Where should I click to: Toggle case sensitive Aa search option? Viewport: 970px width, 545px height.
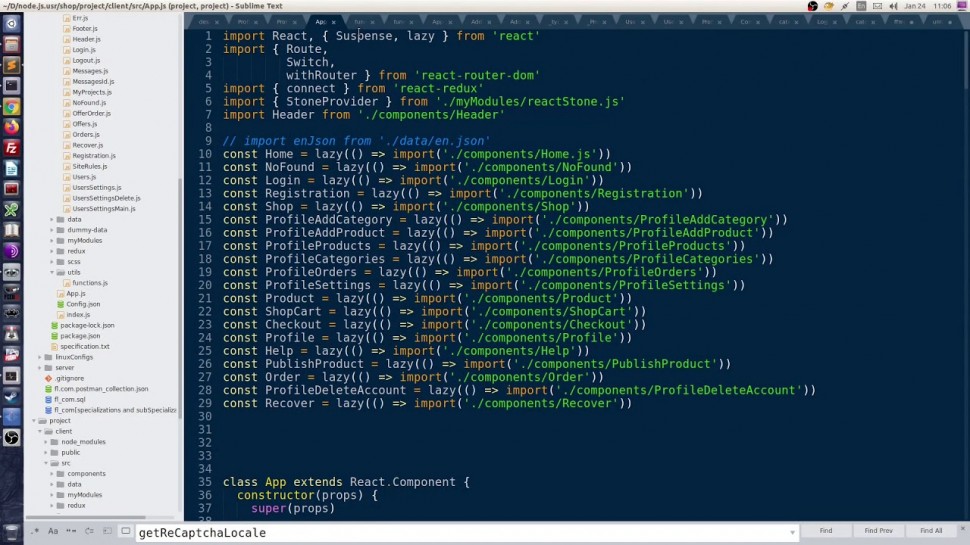53,531
